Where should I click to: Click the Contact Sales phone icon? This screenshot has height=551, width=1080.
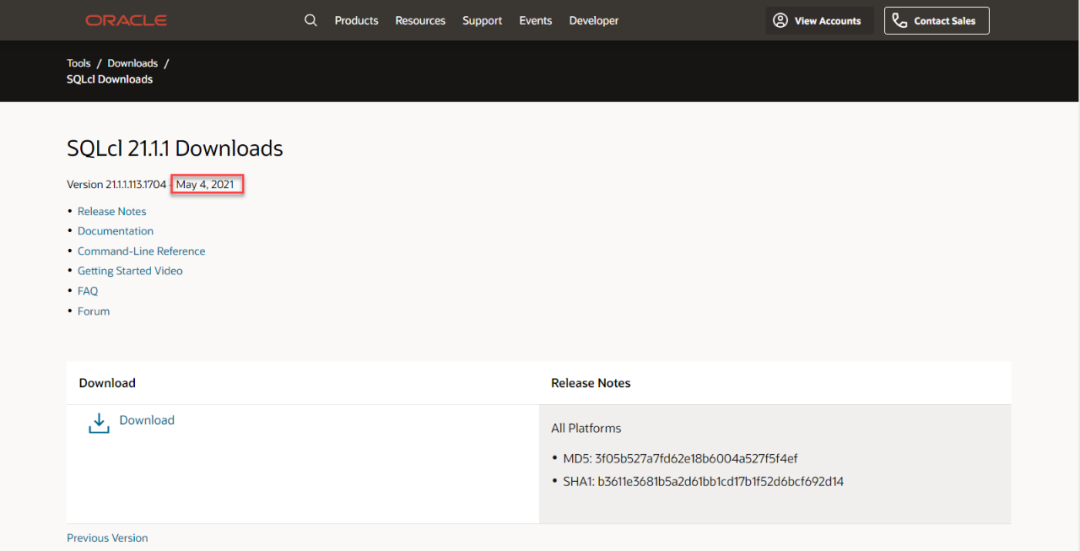coord(899,21)
